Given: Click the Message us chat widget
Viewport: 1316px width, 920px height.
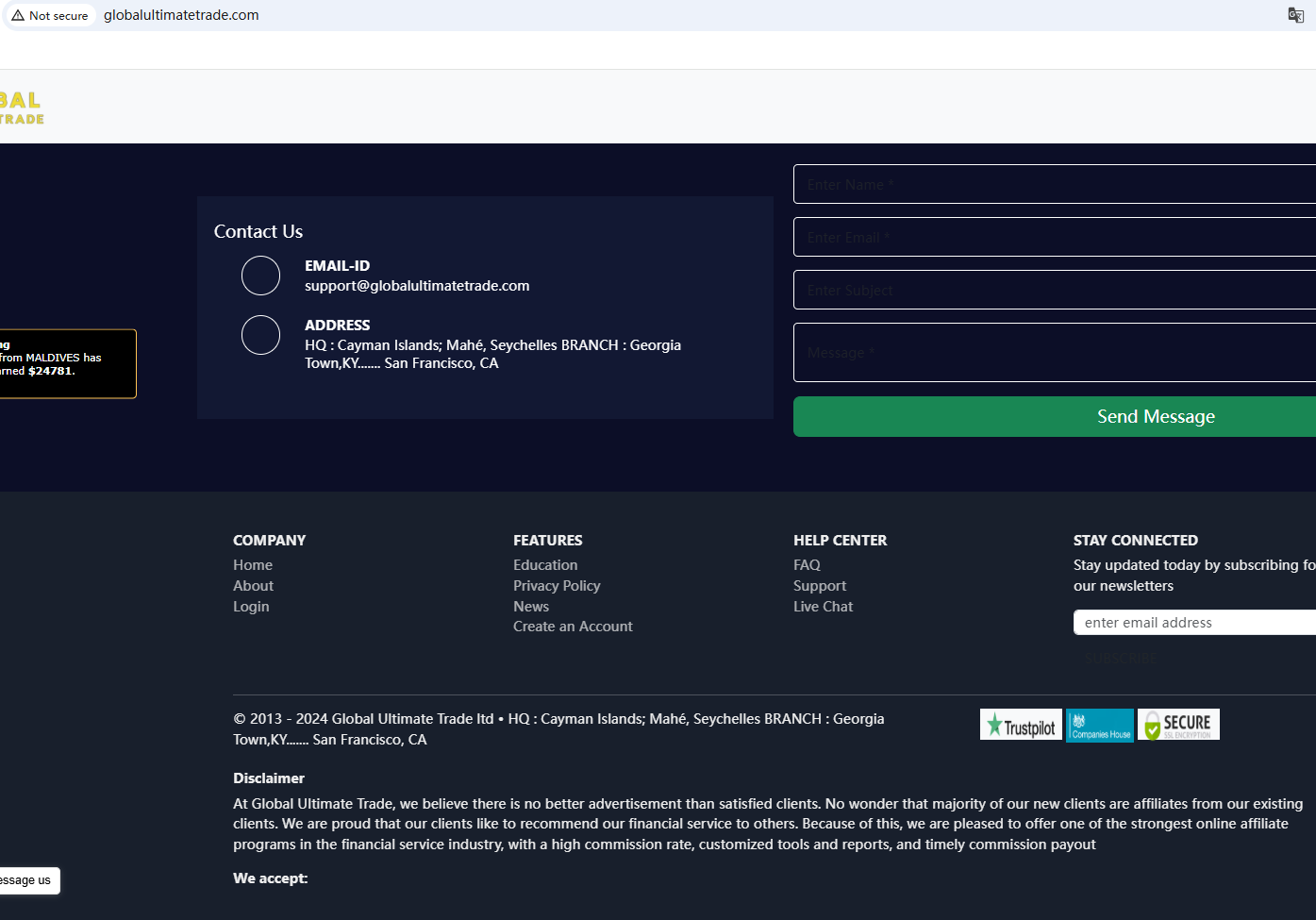Looking at the screenshot, I should click(28, 880).
